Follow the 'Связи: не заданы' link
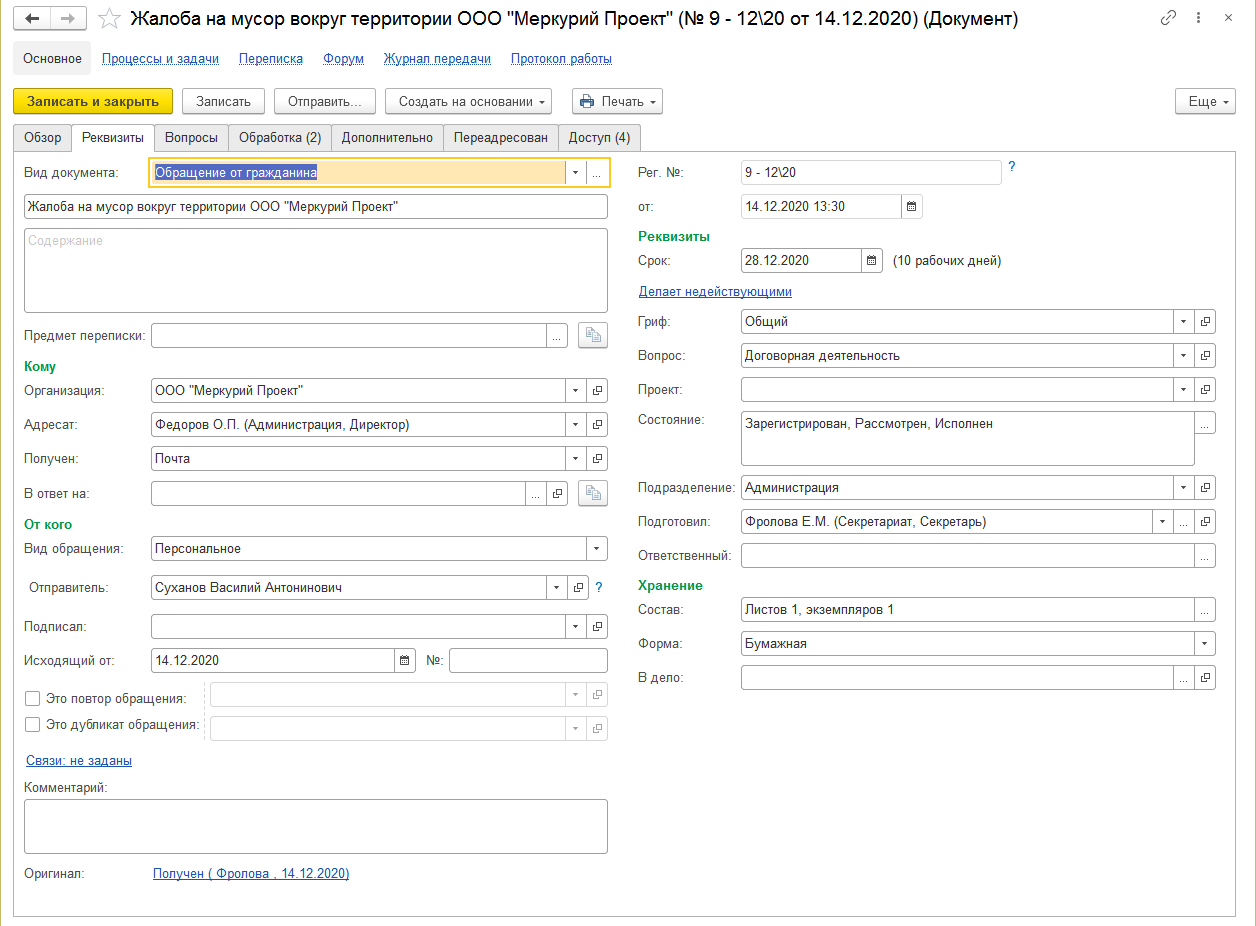 pyautogui.click(x=78, y=761)
